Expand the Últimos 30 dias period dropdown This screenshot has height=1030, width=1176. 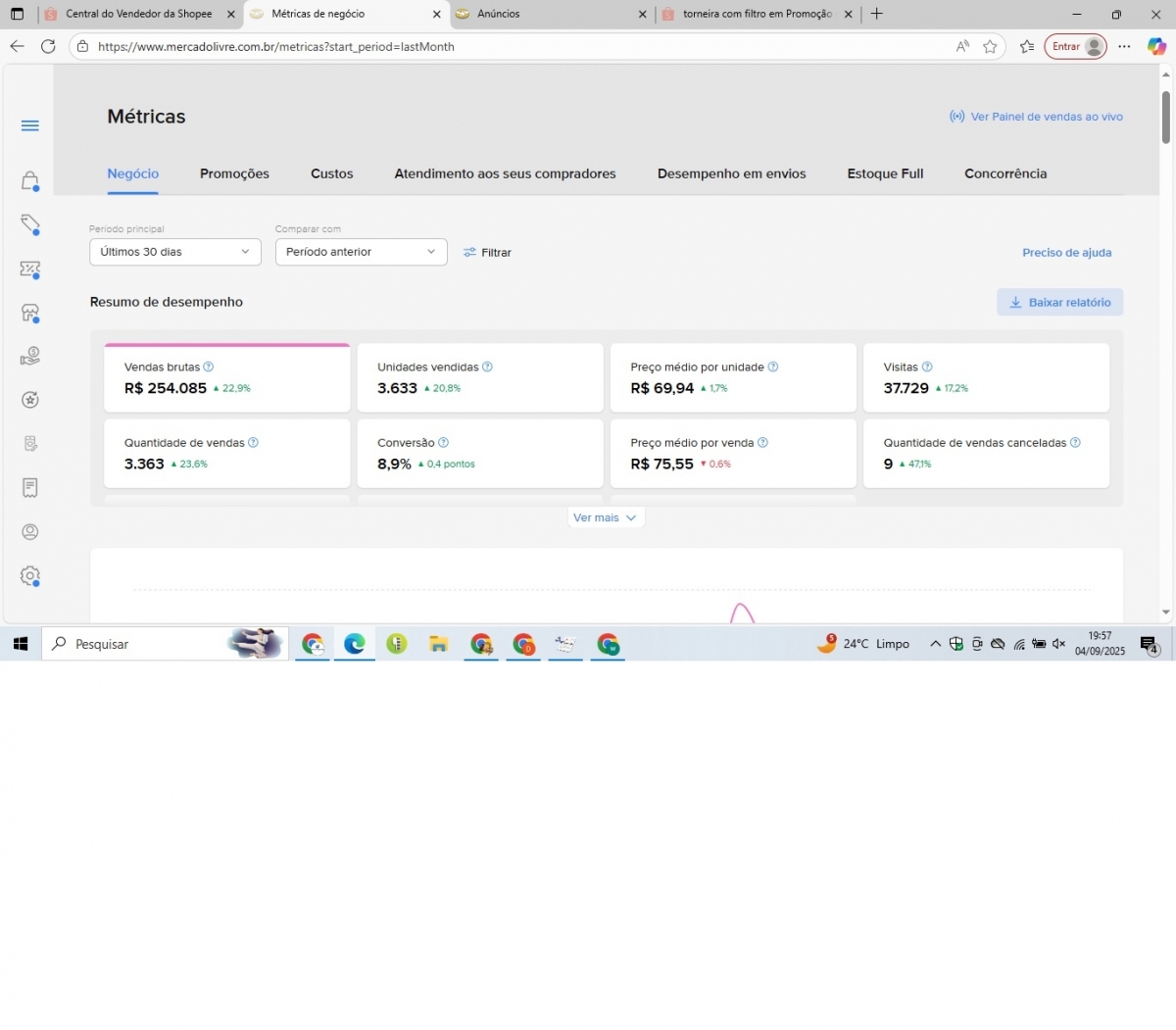tap(174, 252)
